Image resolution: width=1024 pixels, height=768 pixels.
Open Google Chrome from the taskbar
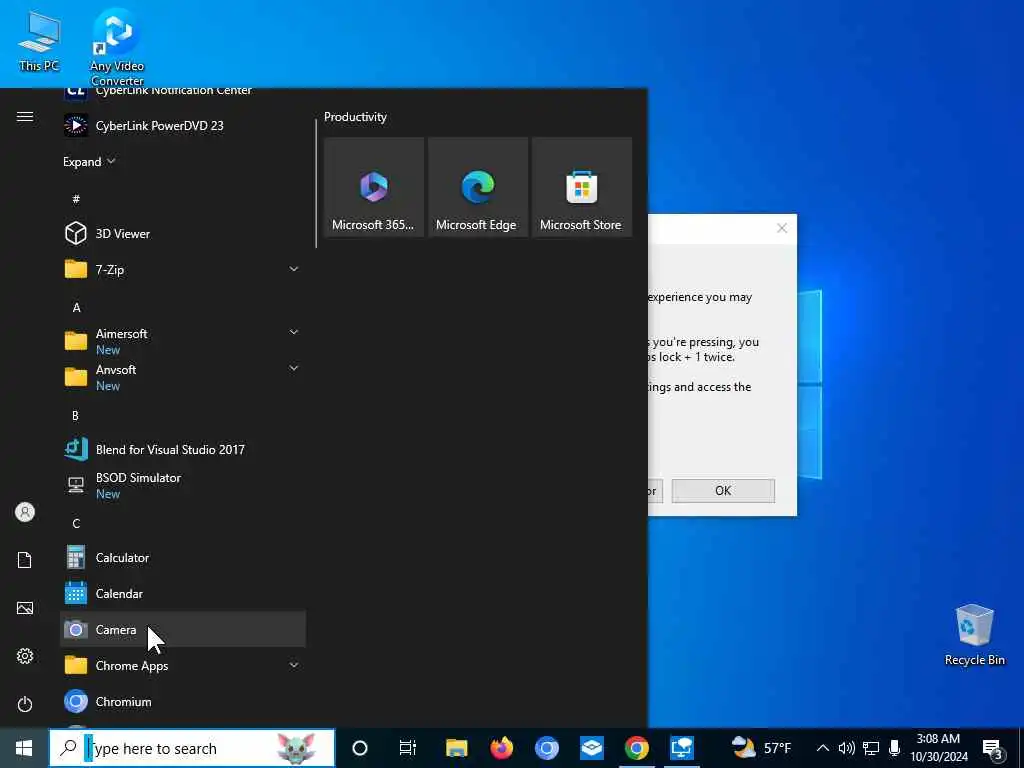coord(637,748)
